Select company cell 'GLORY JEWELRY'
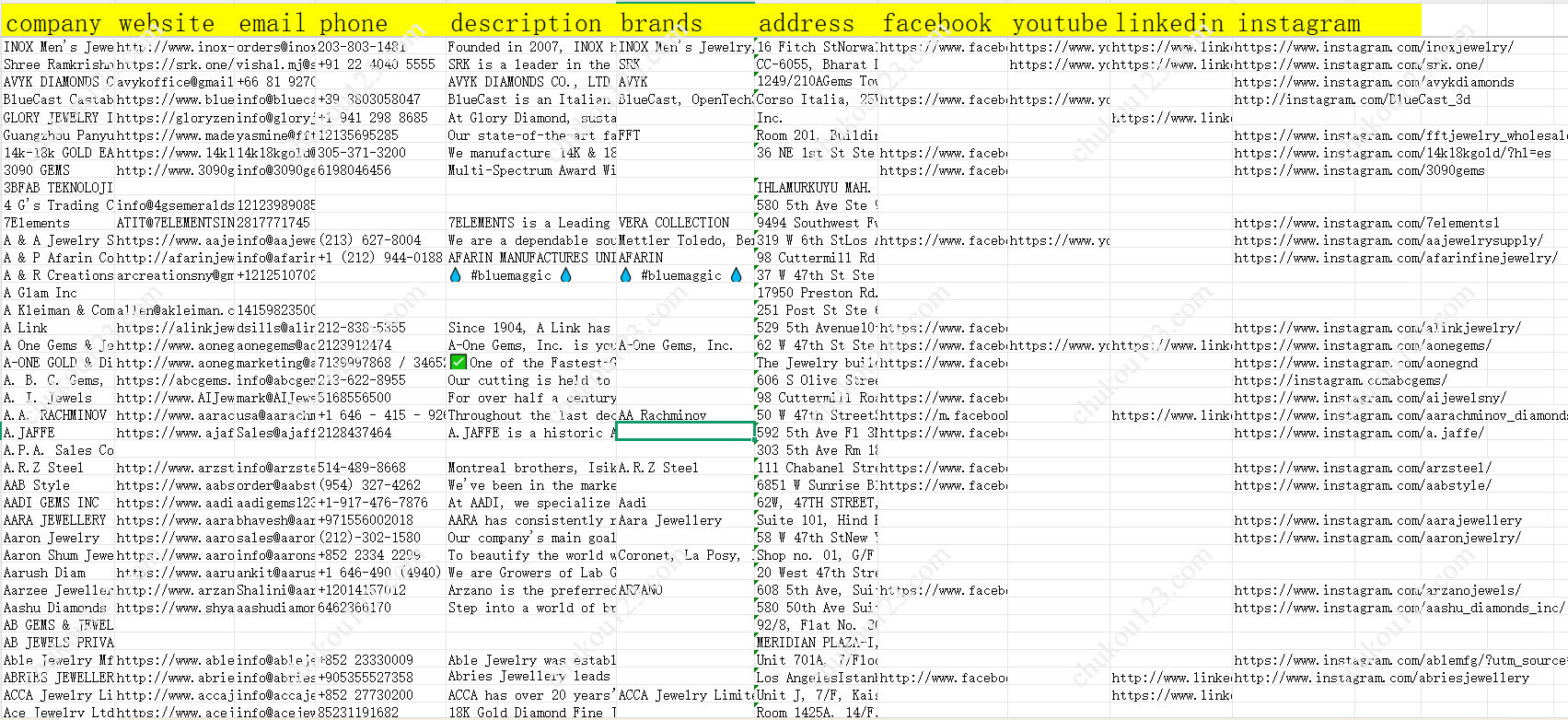This screenshot has width=1568, height=720. (x=59, y=118)
